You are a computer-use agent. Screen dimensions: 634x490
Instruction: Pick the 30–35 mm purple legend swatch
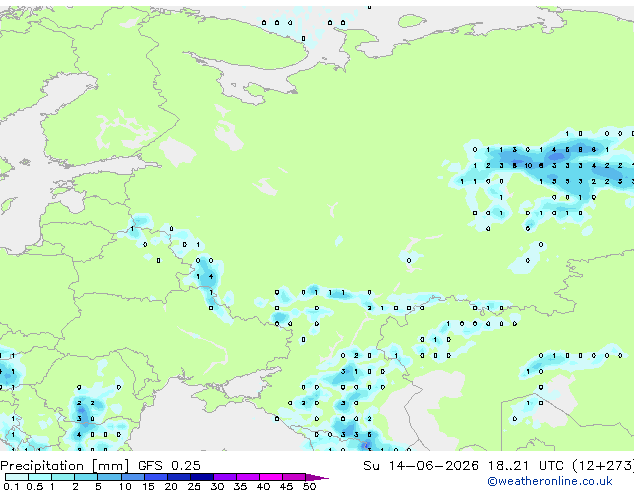click(224, 477)
